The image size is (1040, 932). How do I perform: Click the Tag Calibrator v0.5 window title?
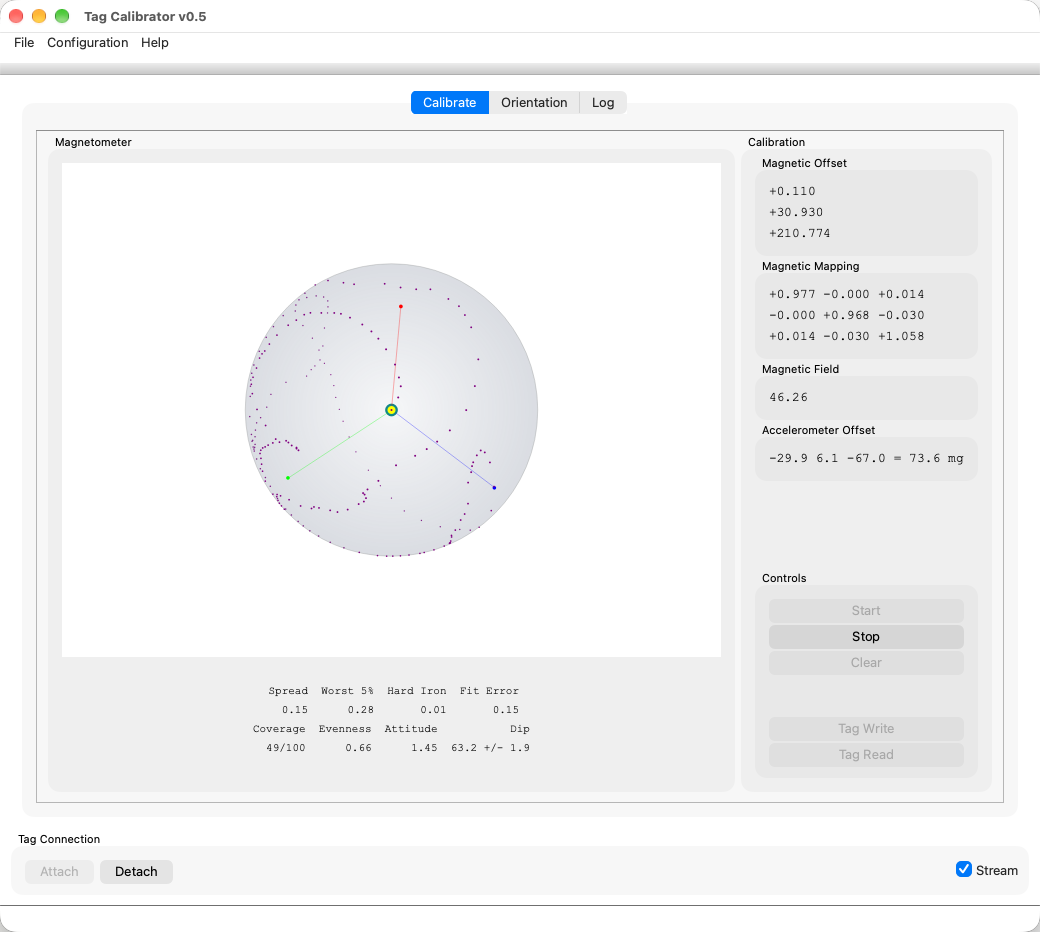click(x=145, y=17)
